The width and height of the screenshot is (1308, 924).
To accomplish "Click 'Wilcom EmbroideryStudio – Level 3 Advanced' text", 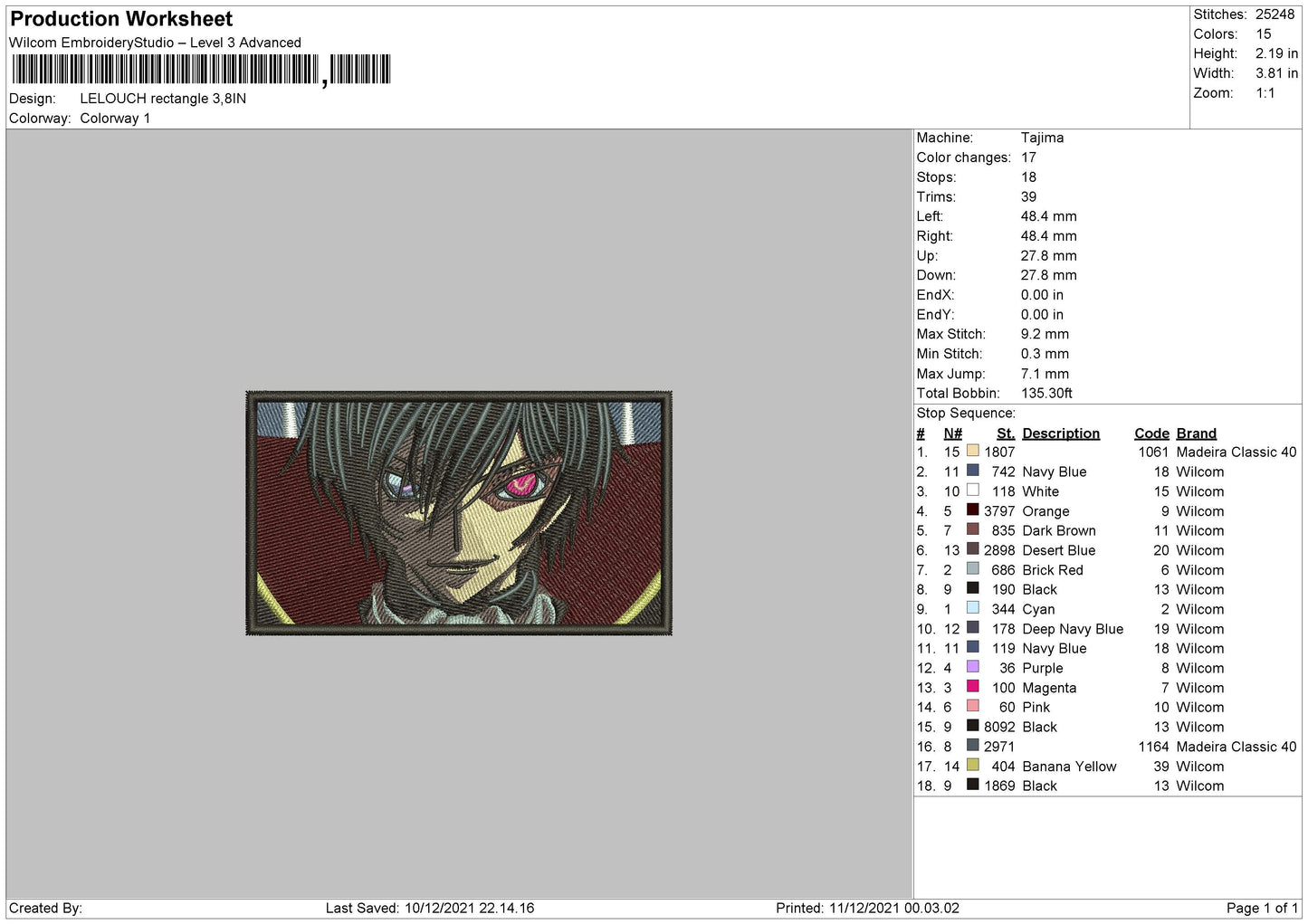I will 155,43.
